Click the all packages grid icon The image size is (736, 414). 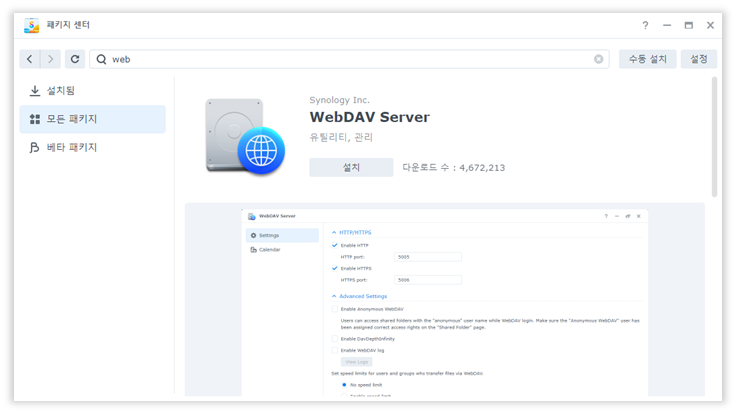click(35, 119)
